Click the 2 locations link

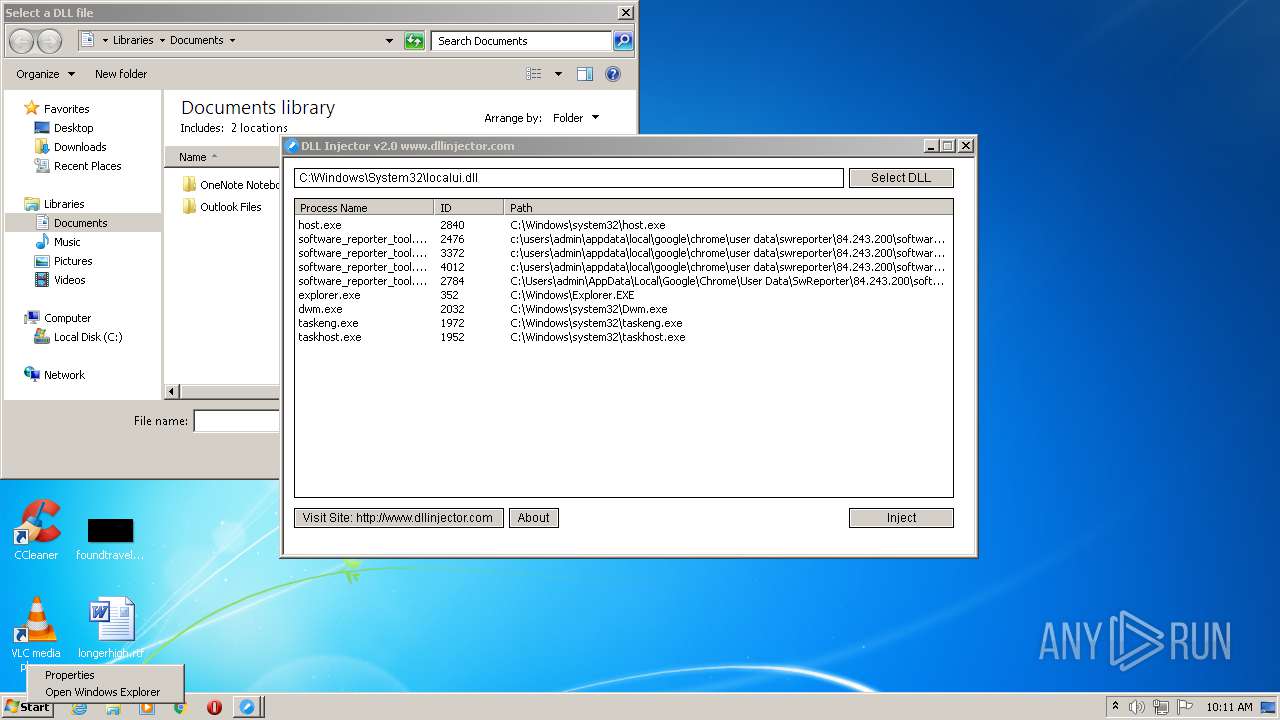point(259,128)
